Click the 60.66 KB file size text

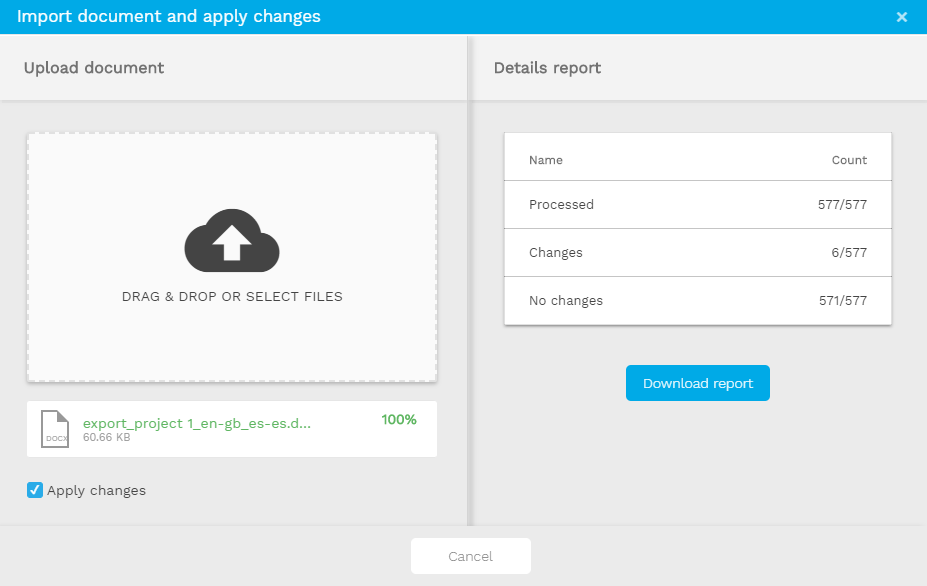click(107, 438)
